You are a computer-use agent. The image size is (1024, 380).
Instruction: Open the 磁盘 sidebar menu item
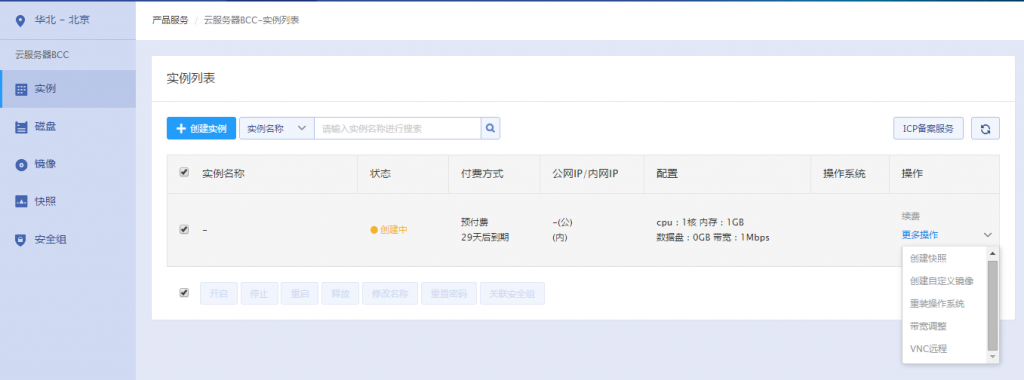(x=68, y=127)
